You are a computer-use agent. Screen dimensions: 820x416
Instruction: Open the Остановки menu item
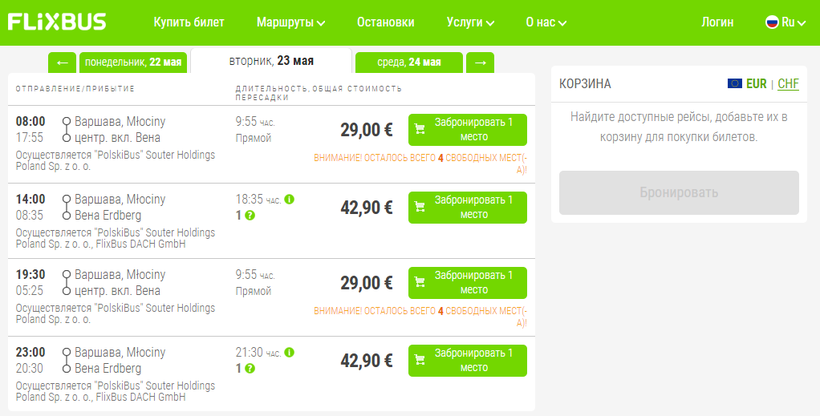385,22
